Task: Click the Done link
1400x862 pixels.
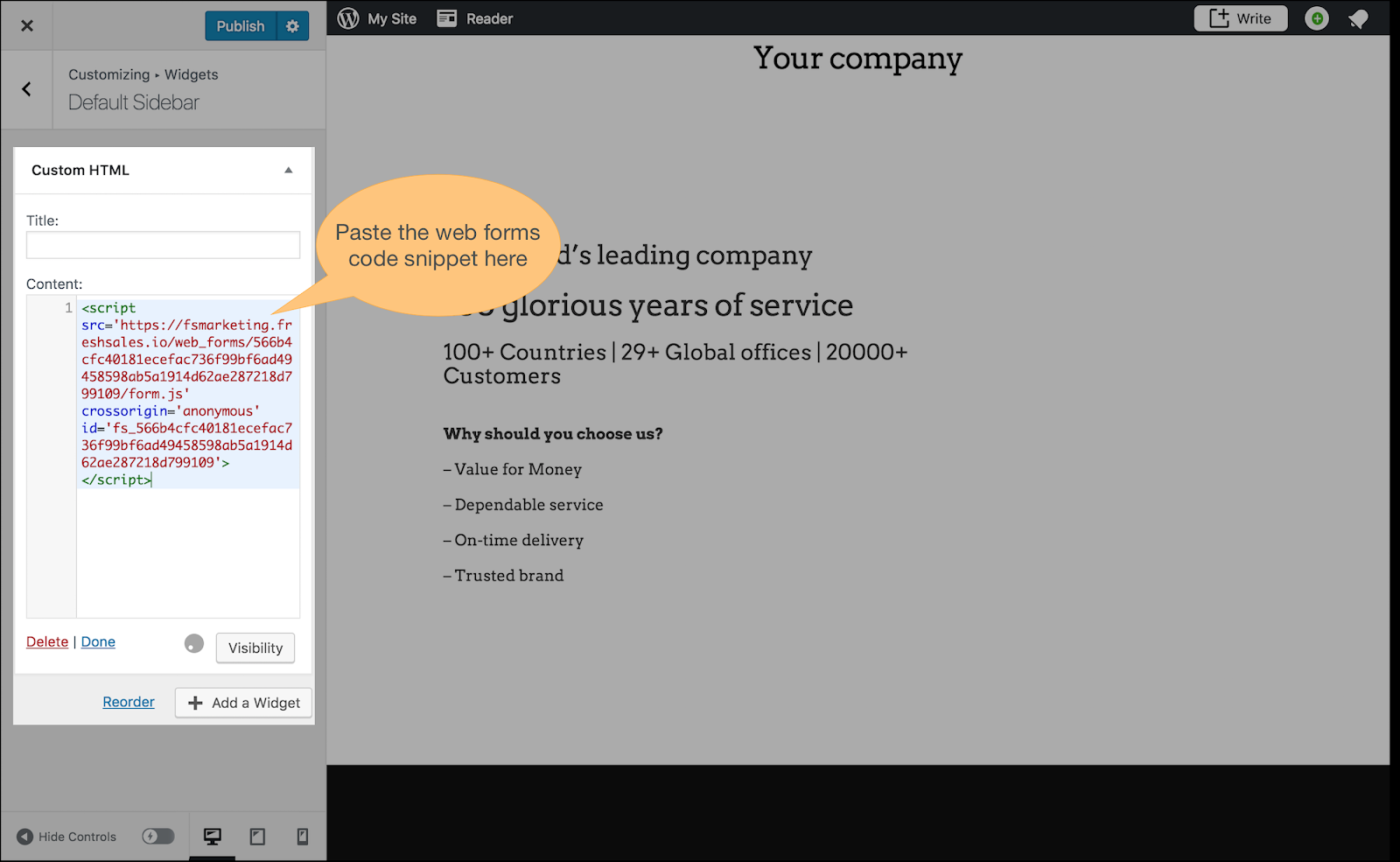Action: pos(98,641)
